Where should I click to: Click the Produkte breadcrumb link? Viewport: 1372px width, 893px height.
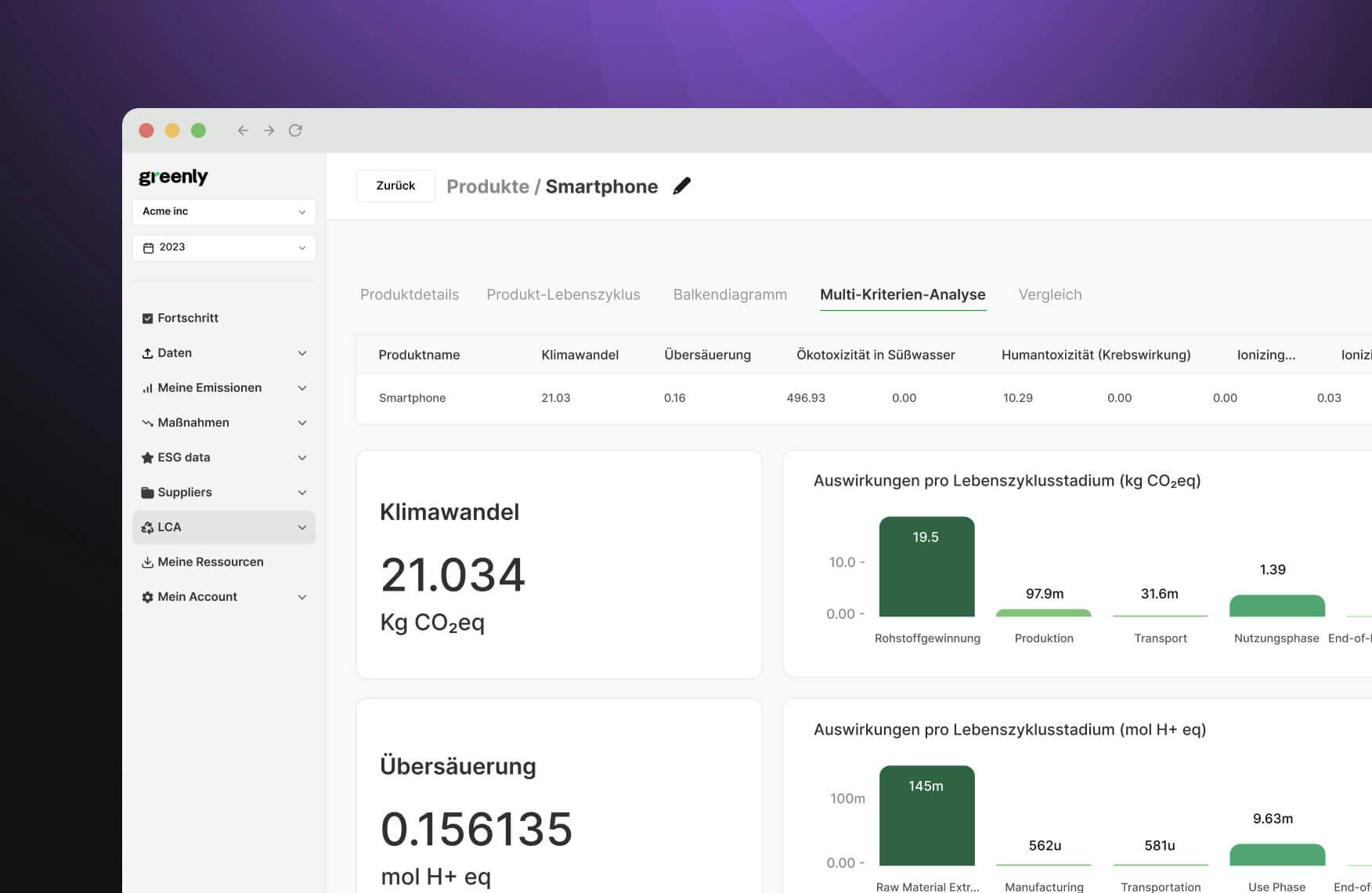tap(487, 186)
